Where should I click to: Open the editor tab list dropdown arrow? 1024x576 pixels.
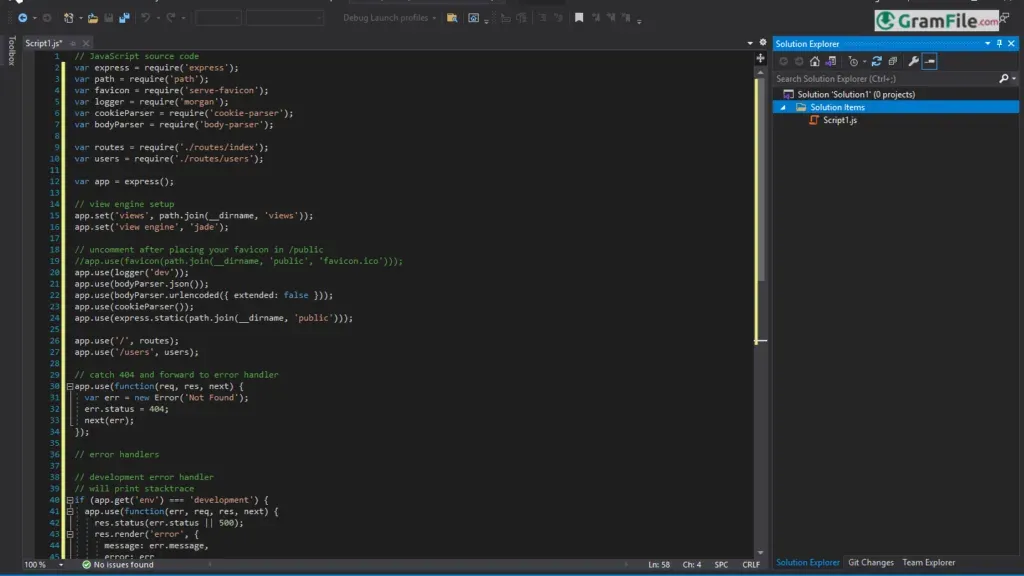click(750, 43)
